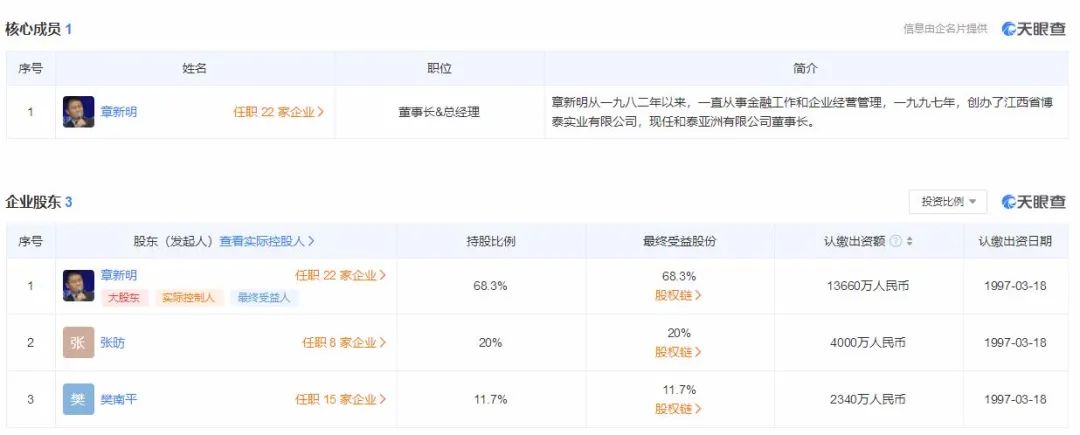The image size is (1080, 435).
Task: Open 股权链 for the 20% shareholder
Action: pos(679,352)
